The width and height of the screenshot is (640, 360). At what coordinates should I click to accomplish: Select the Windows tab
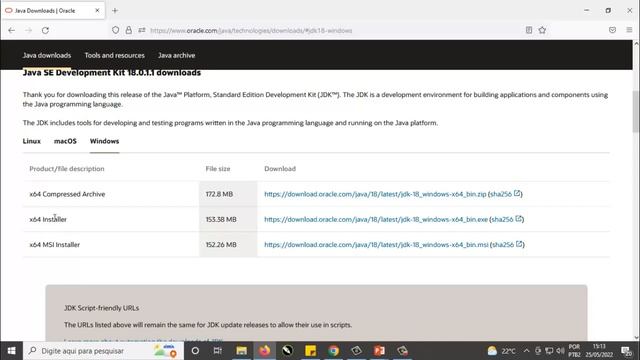click(x=104, y=141)
